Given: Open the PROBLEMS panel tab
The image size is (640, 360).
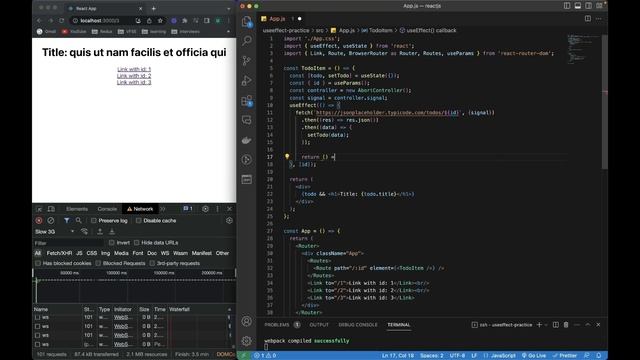Looking at the screenshot, I should [x=277, y=325].
